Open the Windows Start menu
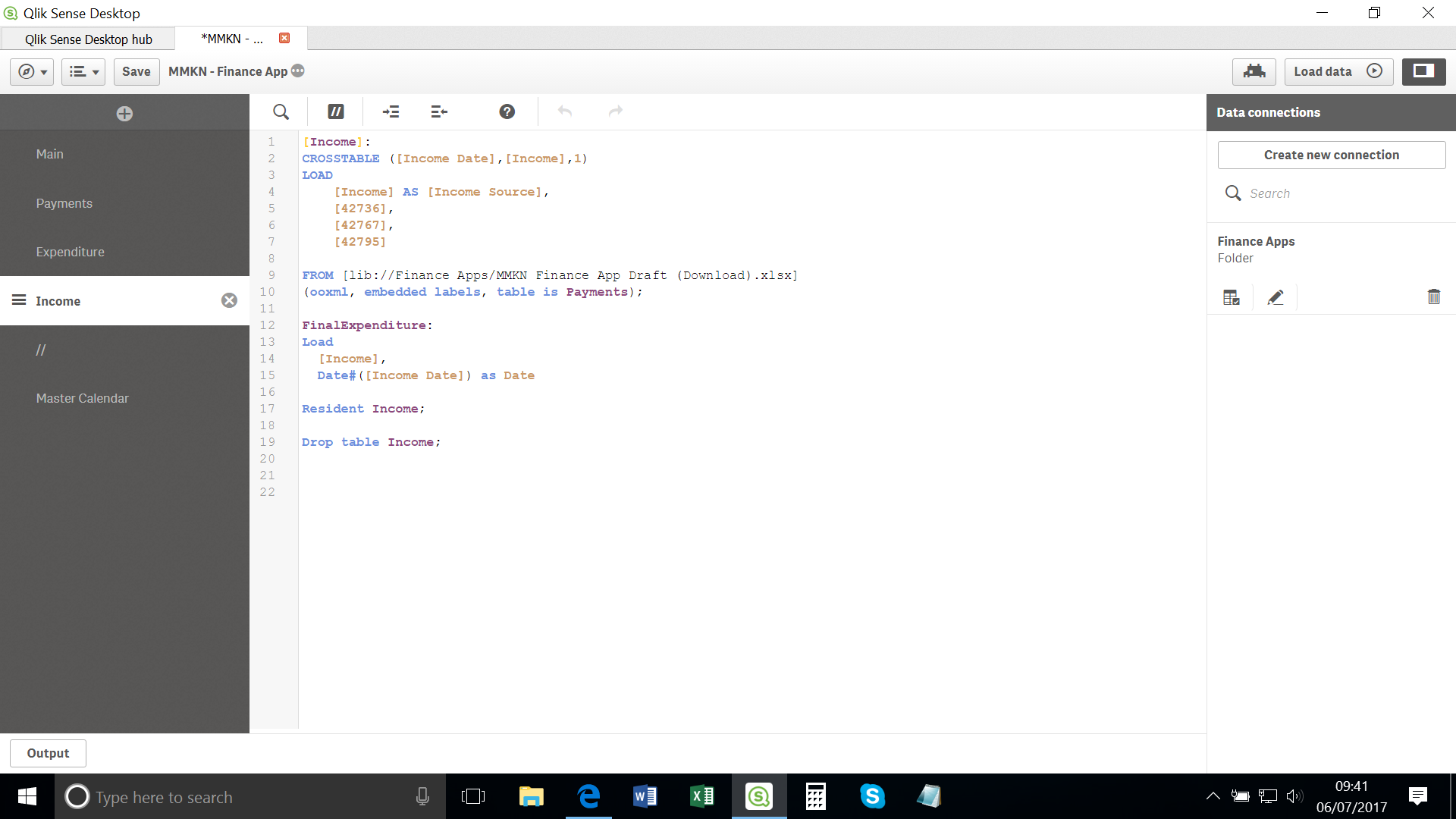 [x=27, y=796]
